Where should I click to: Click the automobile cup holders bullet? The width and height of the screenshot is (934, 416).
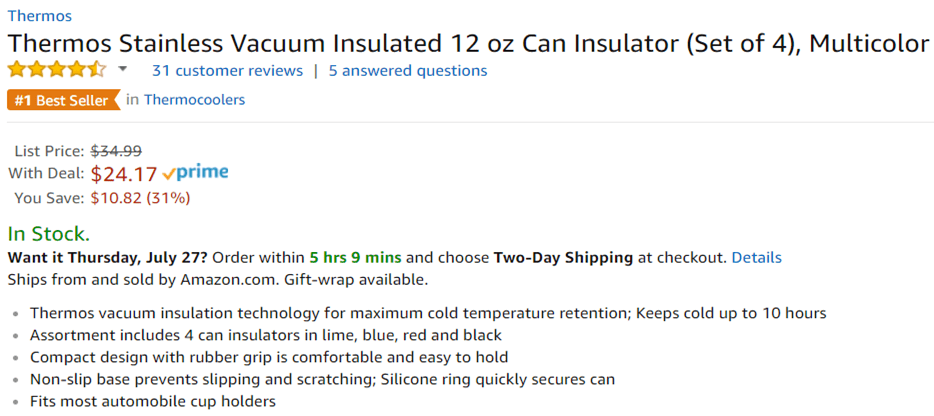click(x=153, y=402)
